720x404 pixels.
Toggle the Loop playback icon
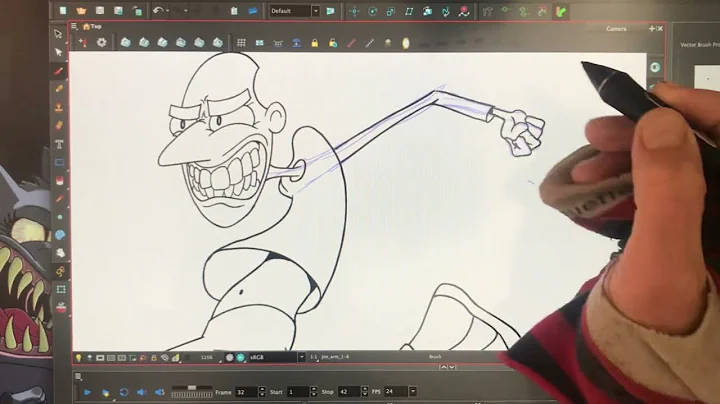click(124, 392)
